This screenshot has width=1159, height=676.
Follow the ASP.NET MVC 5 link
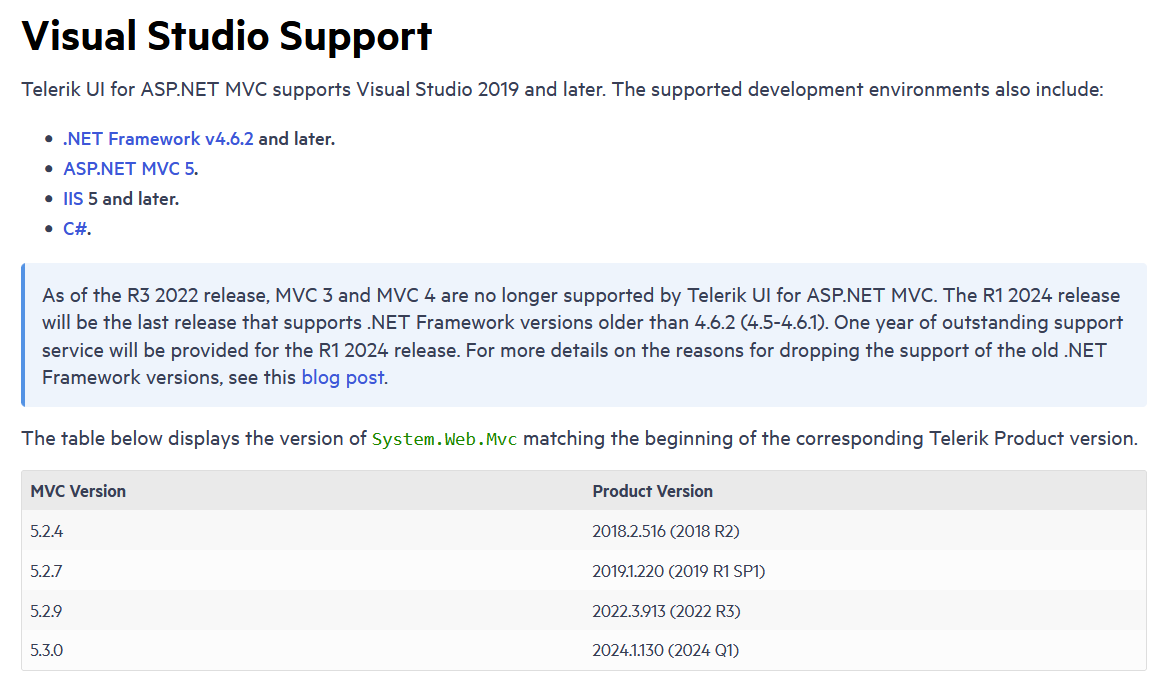pyautogui.click(x=129, y=169)
